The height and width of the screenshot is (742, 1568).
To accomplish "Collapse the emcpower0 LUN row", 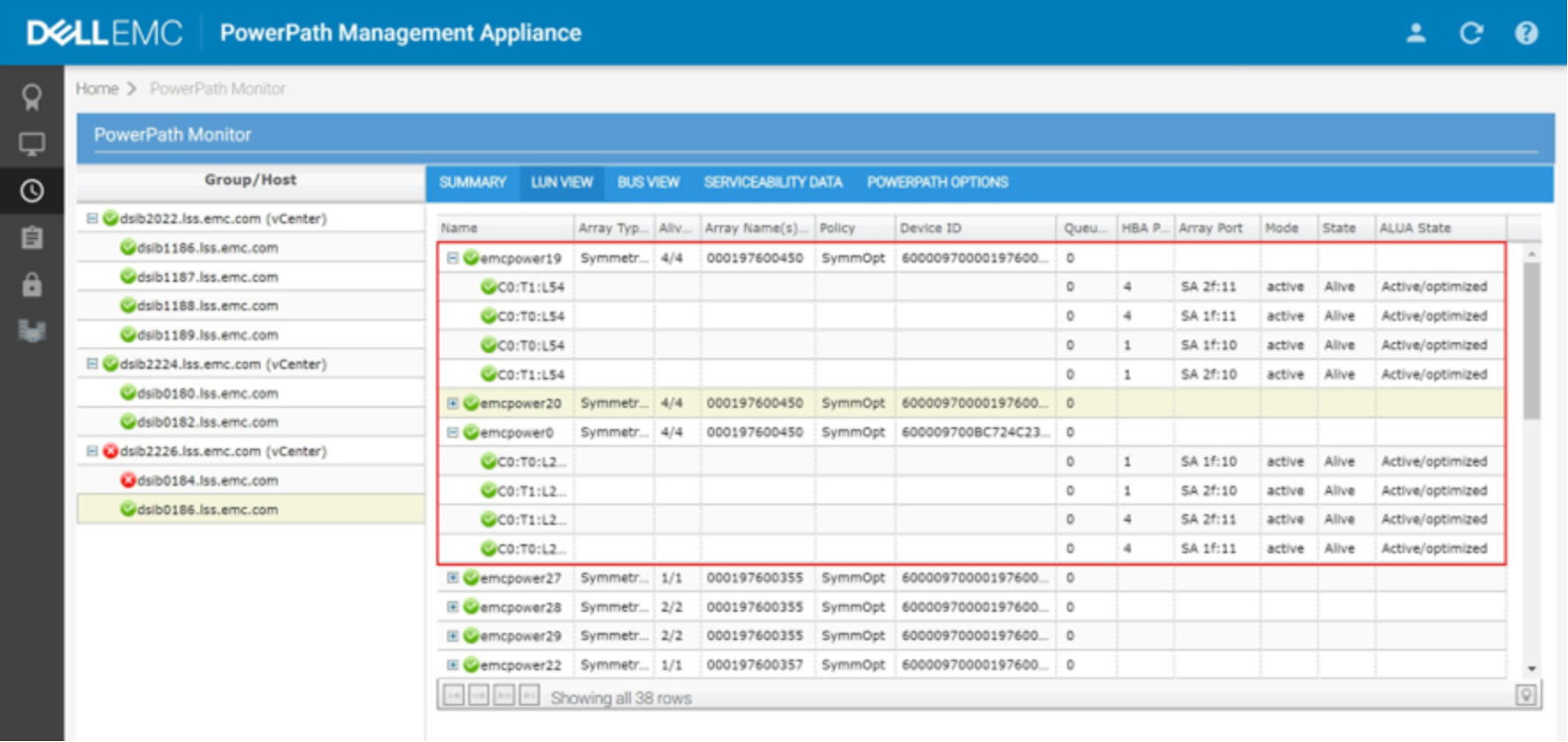I will 453,433.
